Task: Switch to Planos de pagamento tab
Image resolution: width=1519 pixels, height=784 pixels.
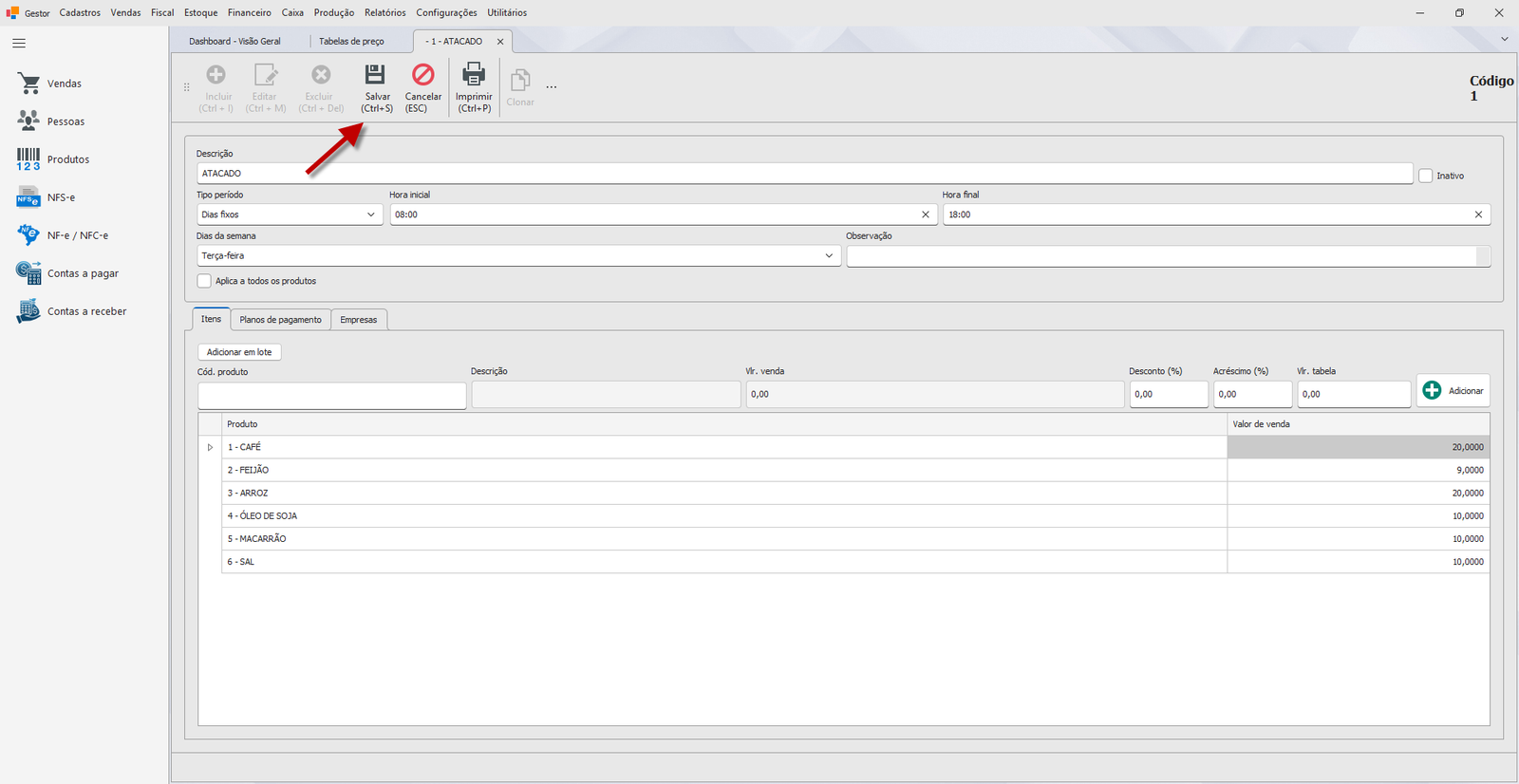Action: (x=280, y=320)
